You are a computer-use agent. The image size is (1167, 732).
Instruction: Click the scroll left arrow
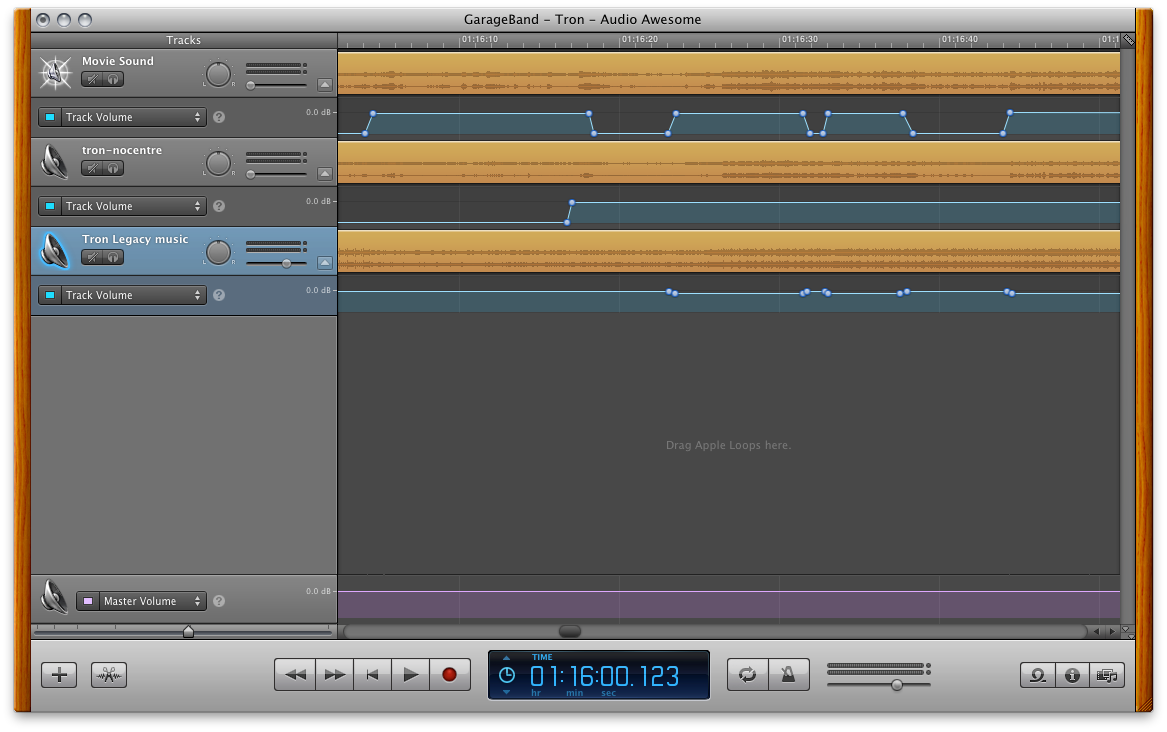[x=1096, y=632]
